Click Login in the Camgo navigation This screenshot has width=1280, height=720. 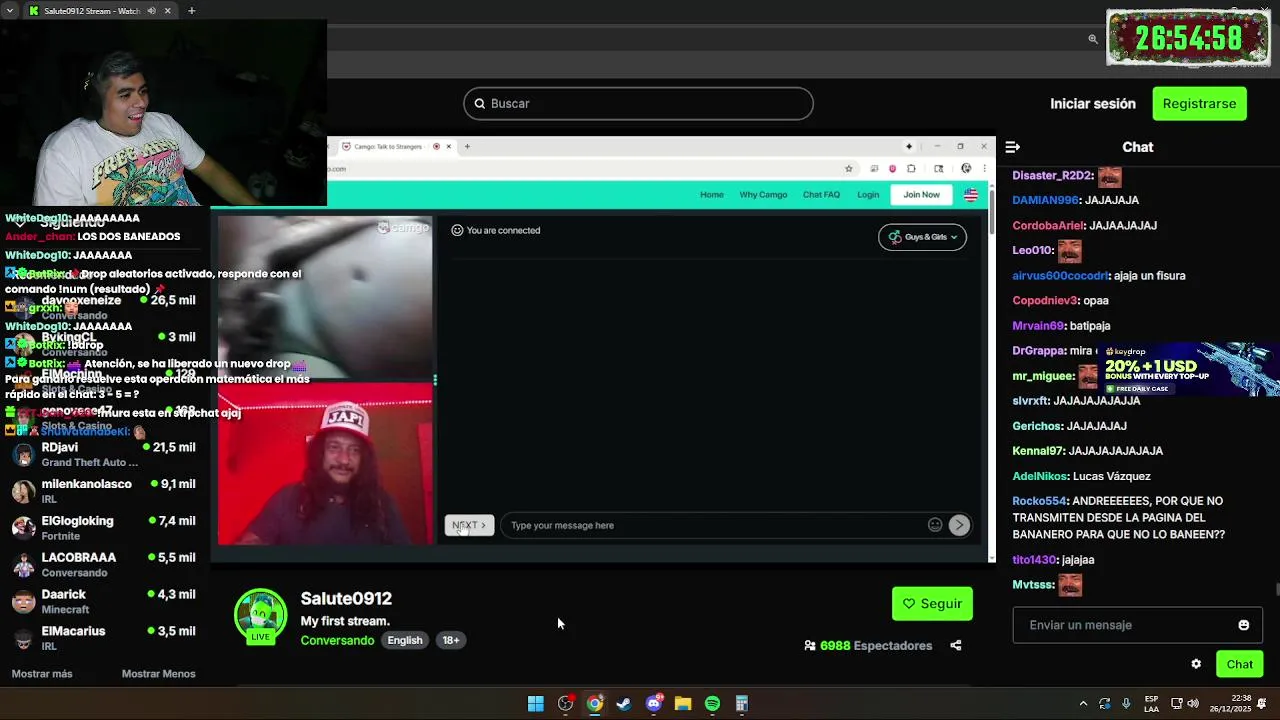coord(868,195)
